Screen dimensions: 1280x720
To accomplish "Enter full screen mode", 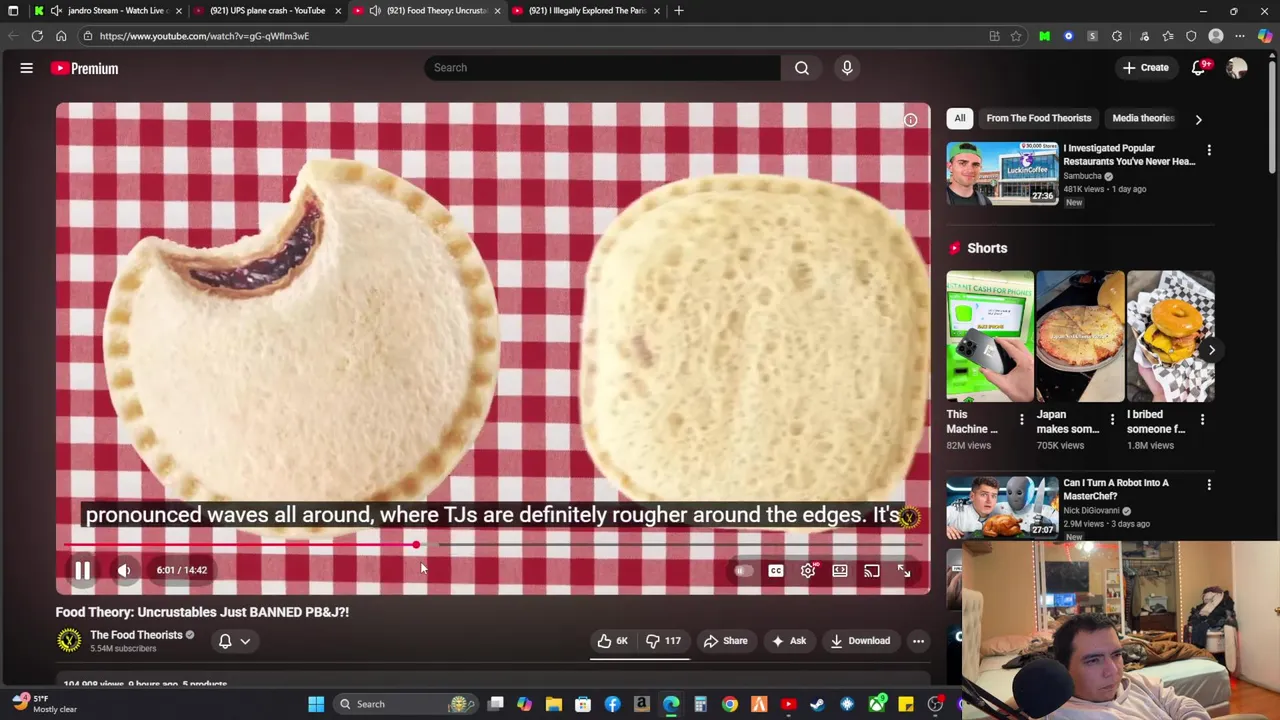I will coord(904,570).
